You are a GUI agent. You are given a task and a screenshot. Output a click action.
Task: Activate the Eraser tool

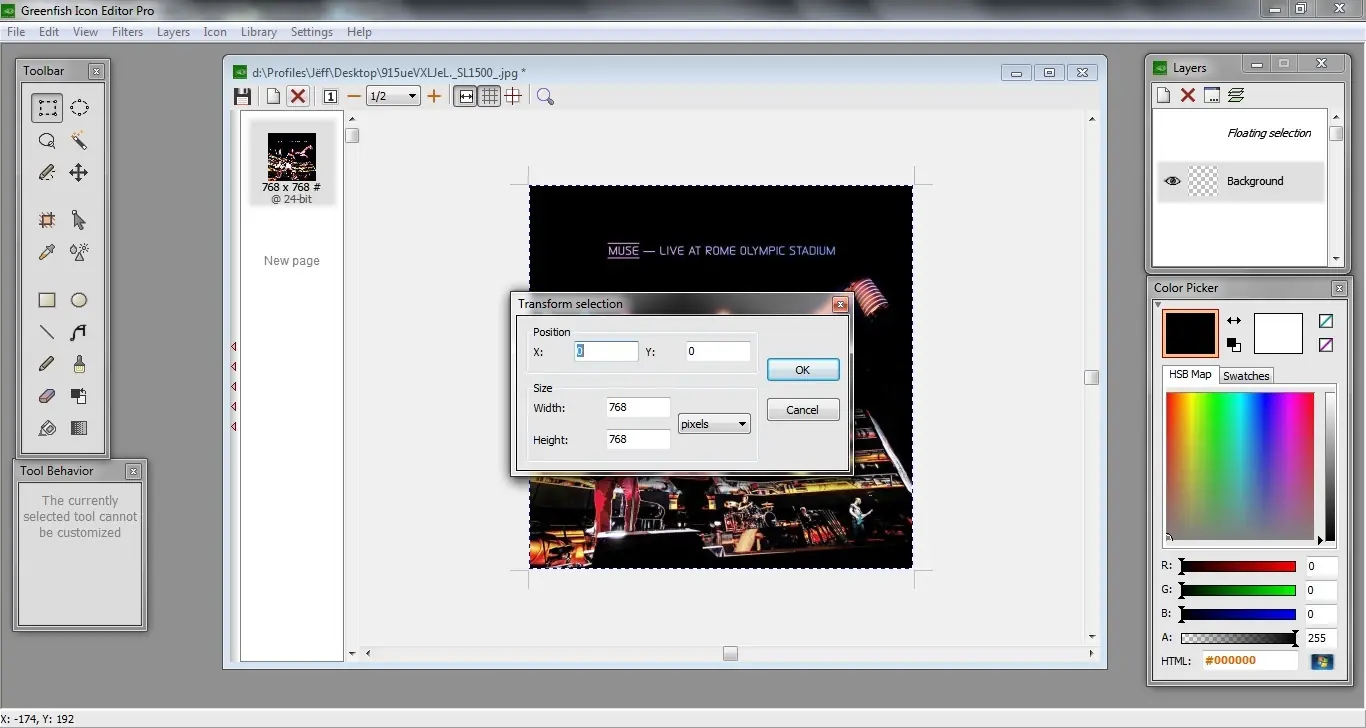coord(47,396)
